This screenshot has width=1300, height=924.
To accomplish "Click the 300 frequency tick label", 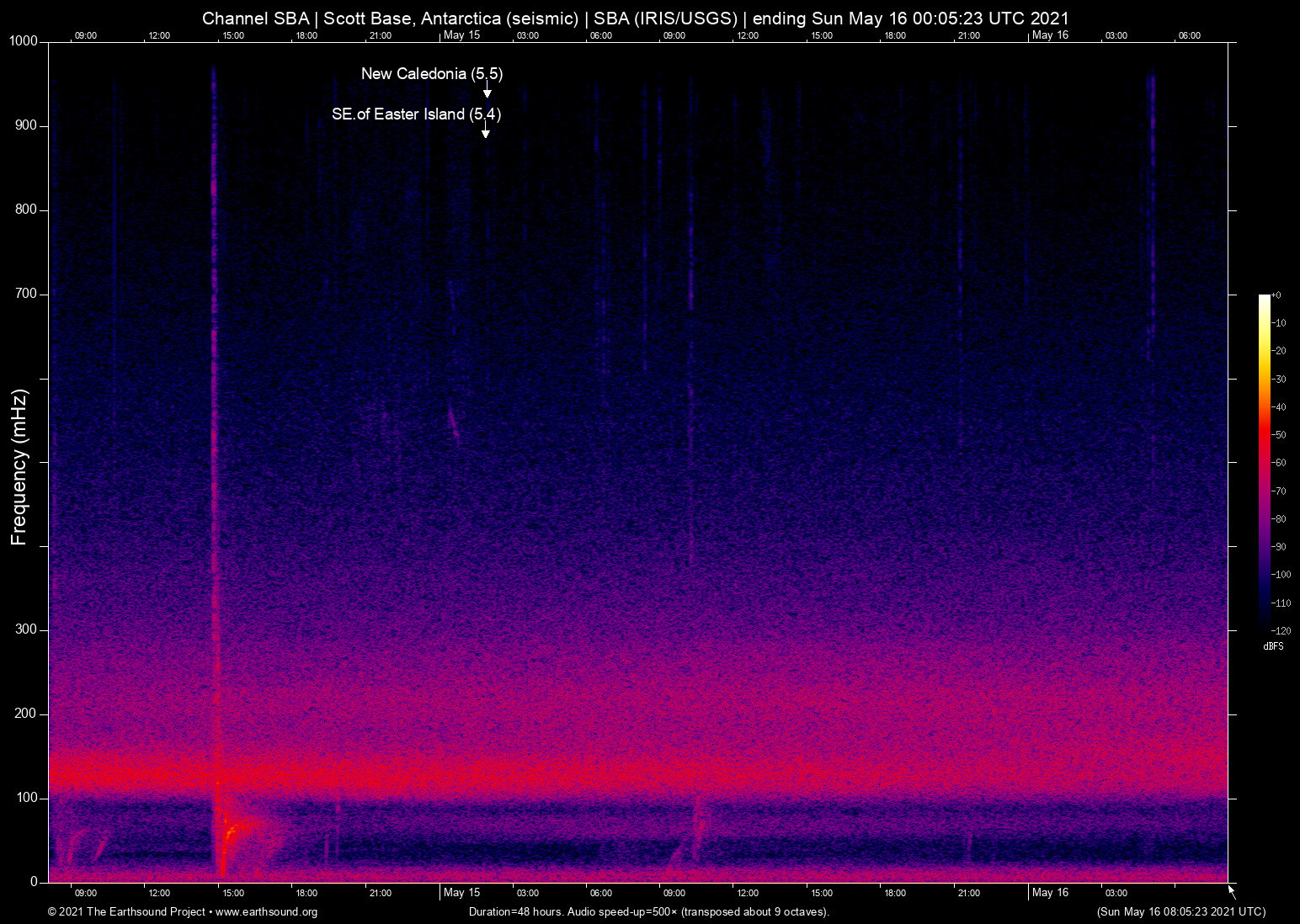I will coord(26,629).
